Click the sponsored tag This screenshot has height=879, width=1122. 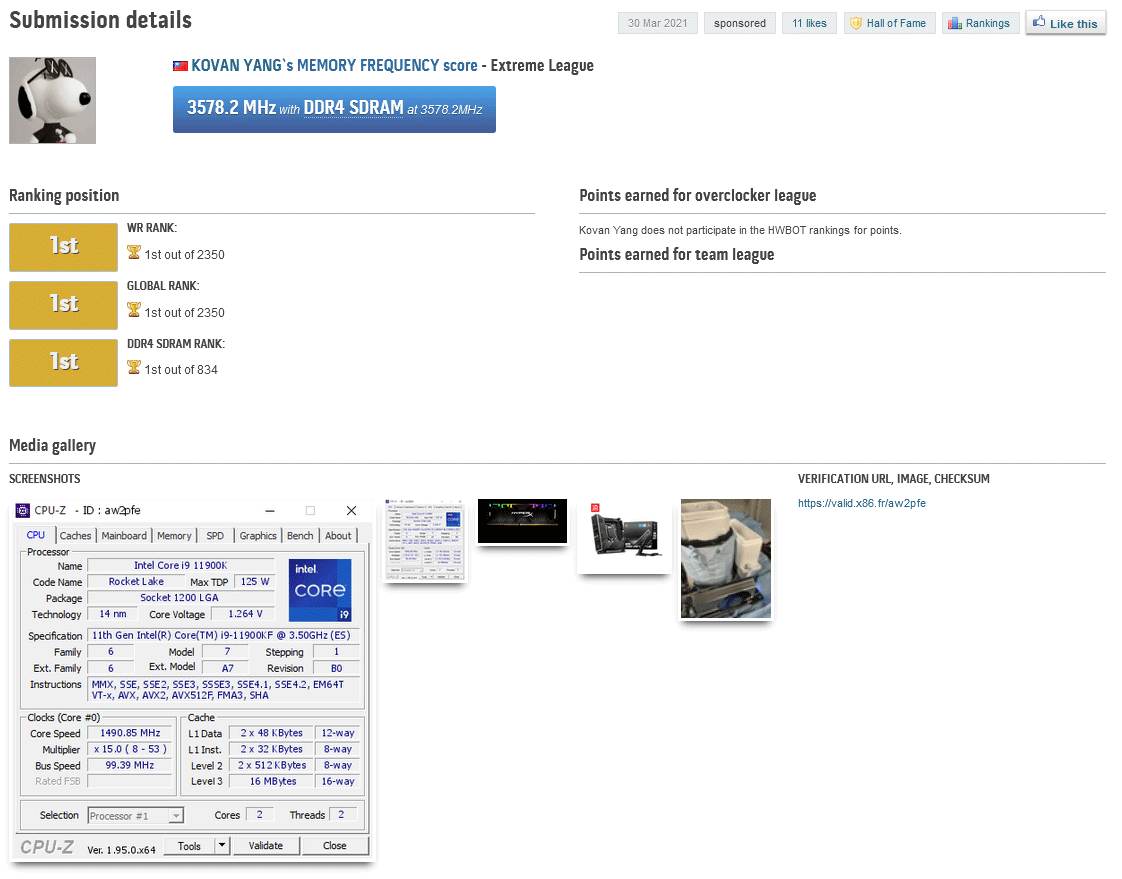click(740, 23)
